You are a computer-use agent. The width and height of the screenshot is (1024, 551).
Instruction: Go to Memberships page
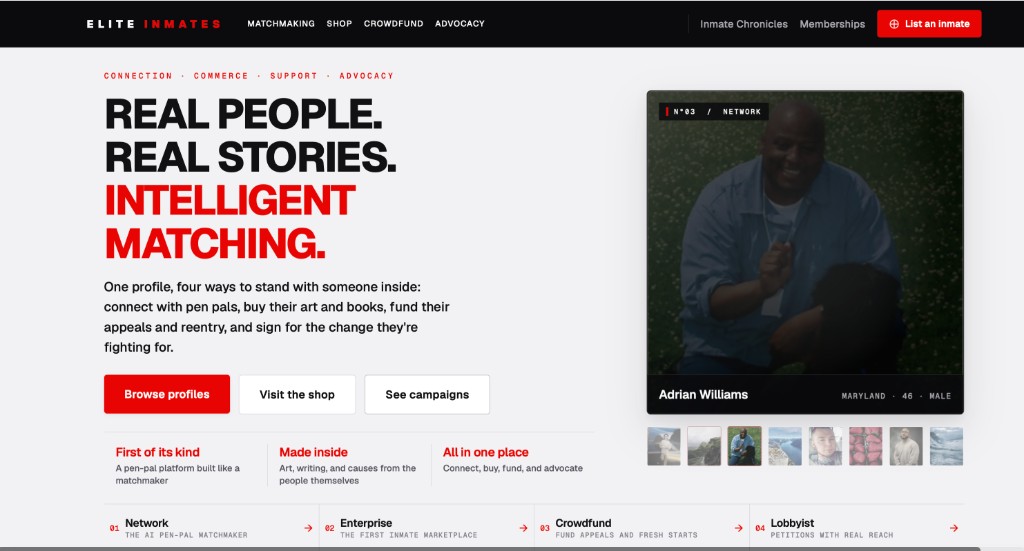(832, 24)
